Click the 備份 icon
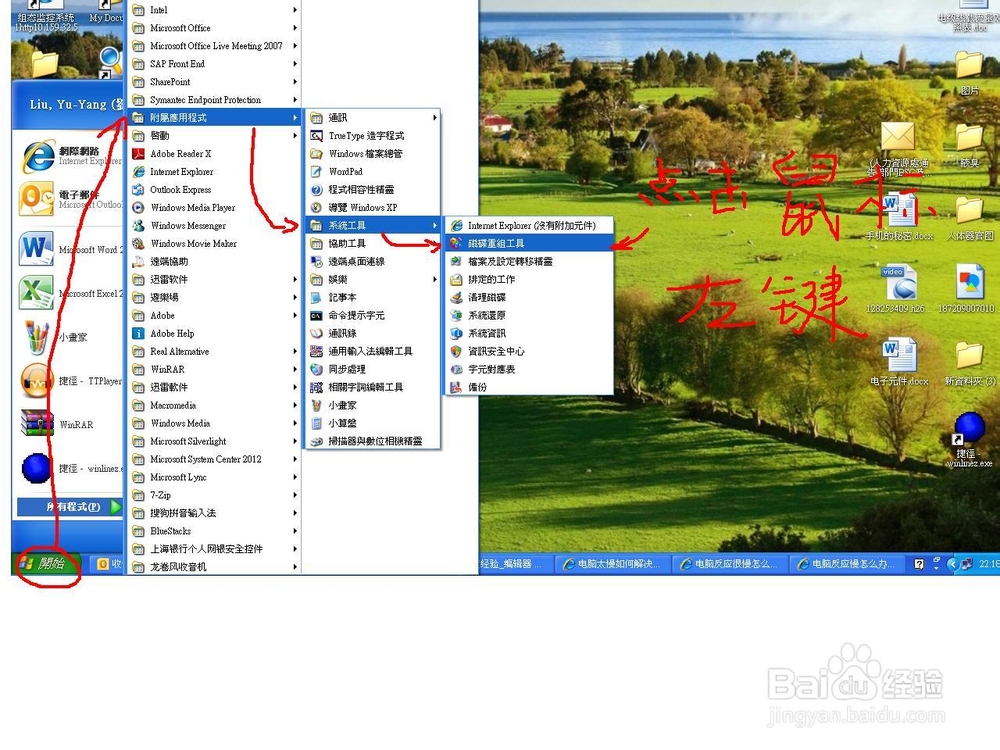Image resolution: width=1000 pixels, height=750 pixels. [x=456, y=387]
